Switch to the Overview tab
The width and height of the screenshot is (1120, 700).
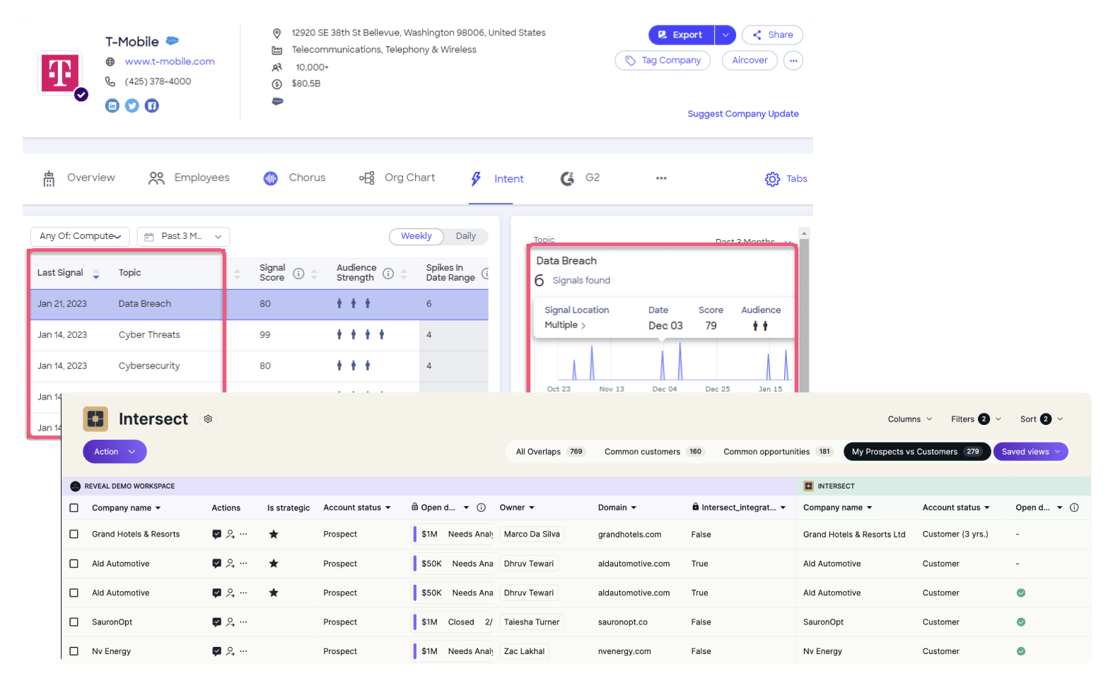click(x=79, y=178)
